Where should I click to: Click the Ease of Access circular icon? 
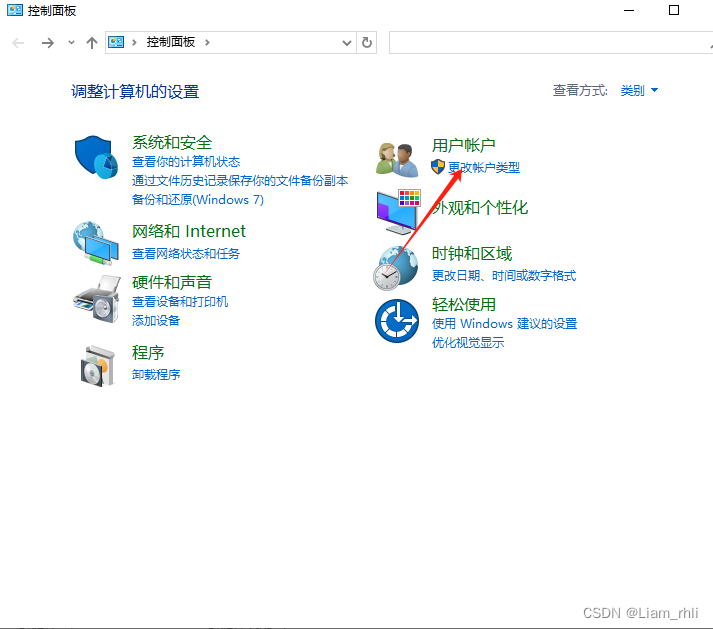click(x=397, y=321)
